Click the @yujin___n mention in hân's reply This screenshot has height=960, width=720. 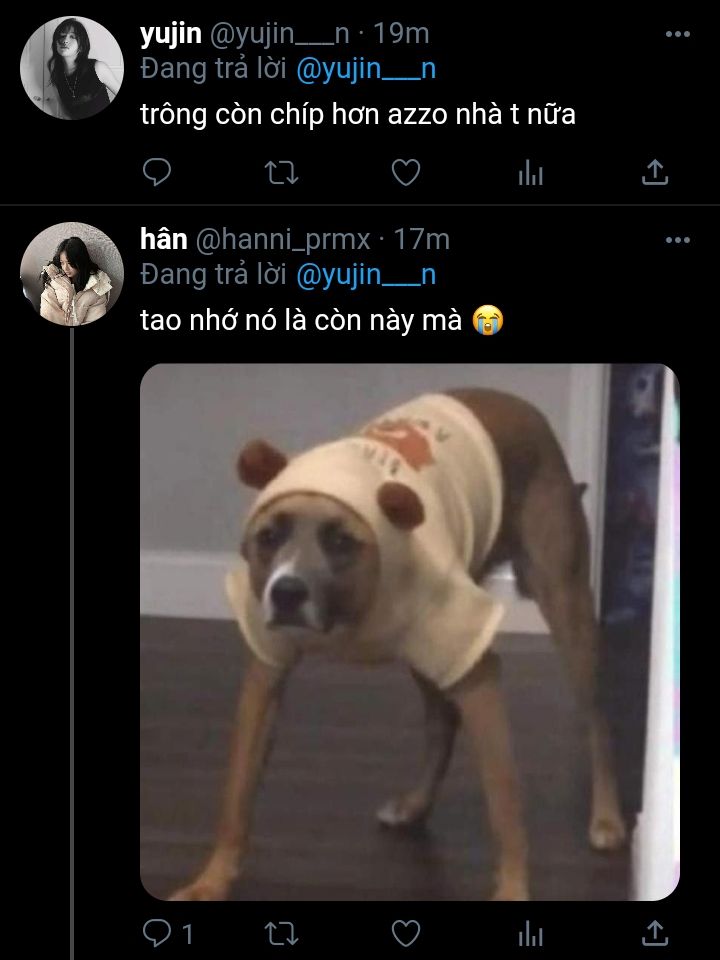click(366, 274)
